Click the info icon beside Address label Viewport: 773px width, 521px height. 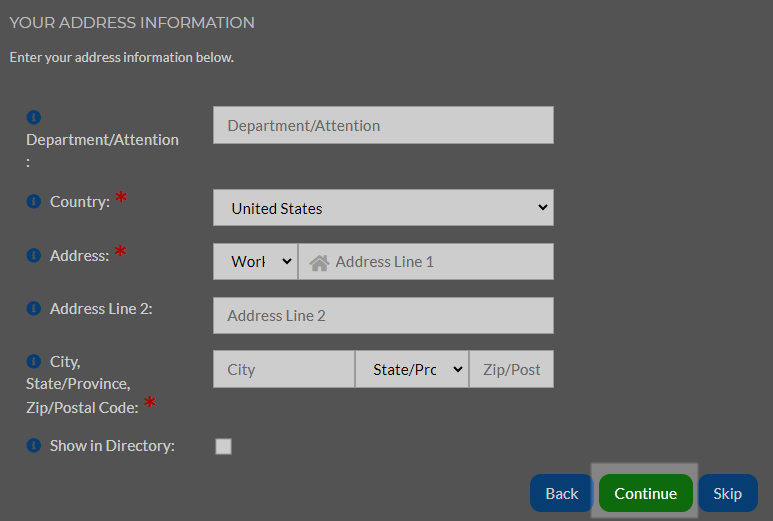tap(34, 255)
